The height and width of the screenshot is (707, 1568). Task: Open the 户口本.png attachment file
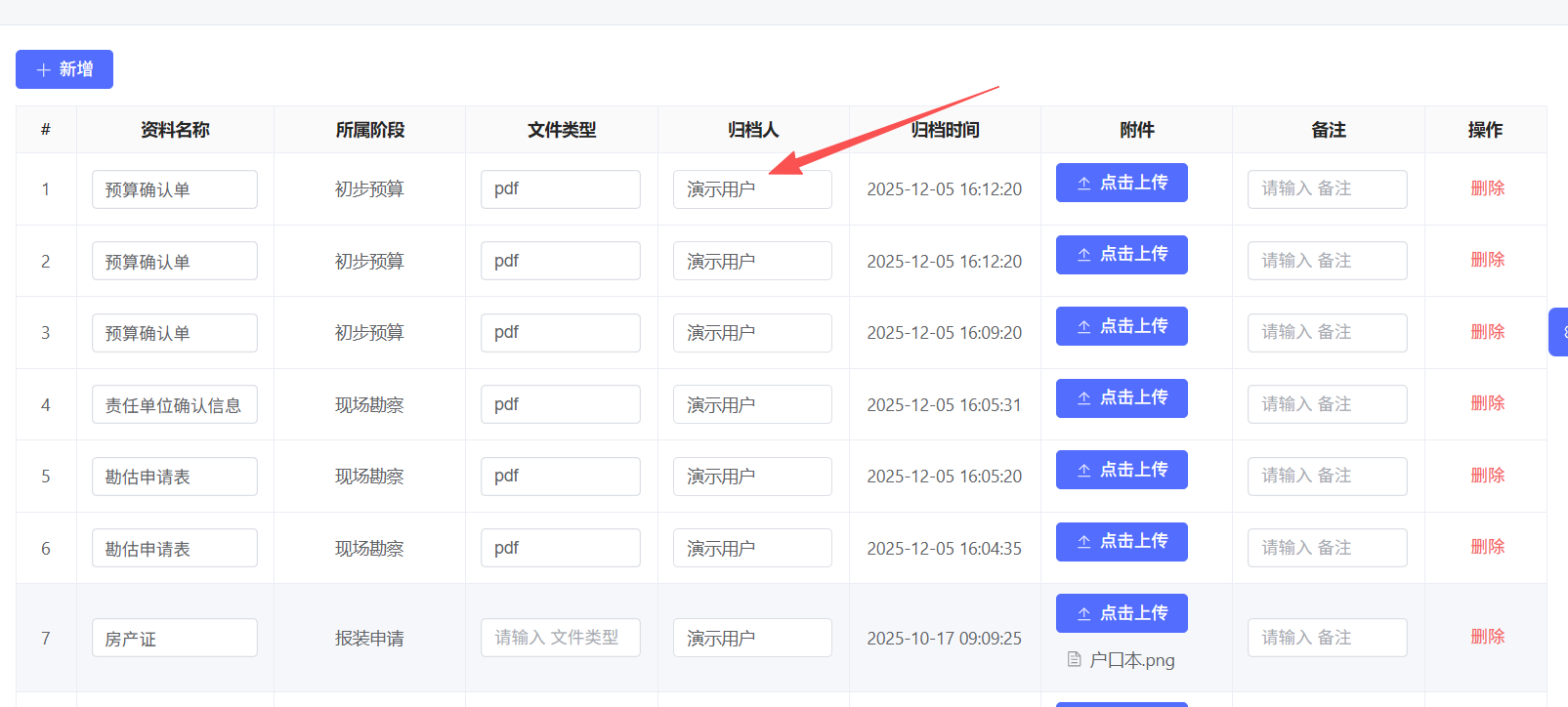[1131, 661]
